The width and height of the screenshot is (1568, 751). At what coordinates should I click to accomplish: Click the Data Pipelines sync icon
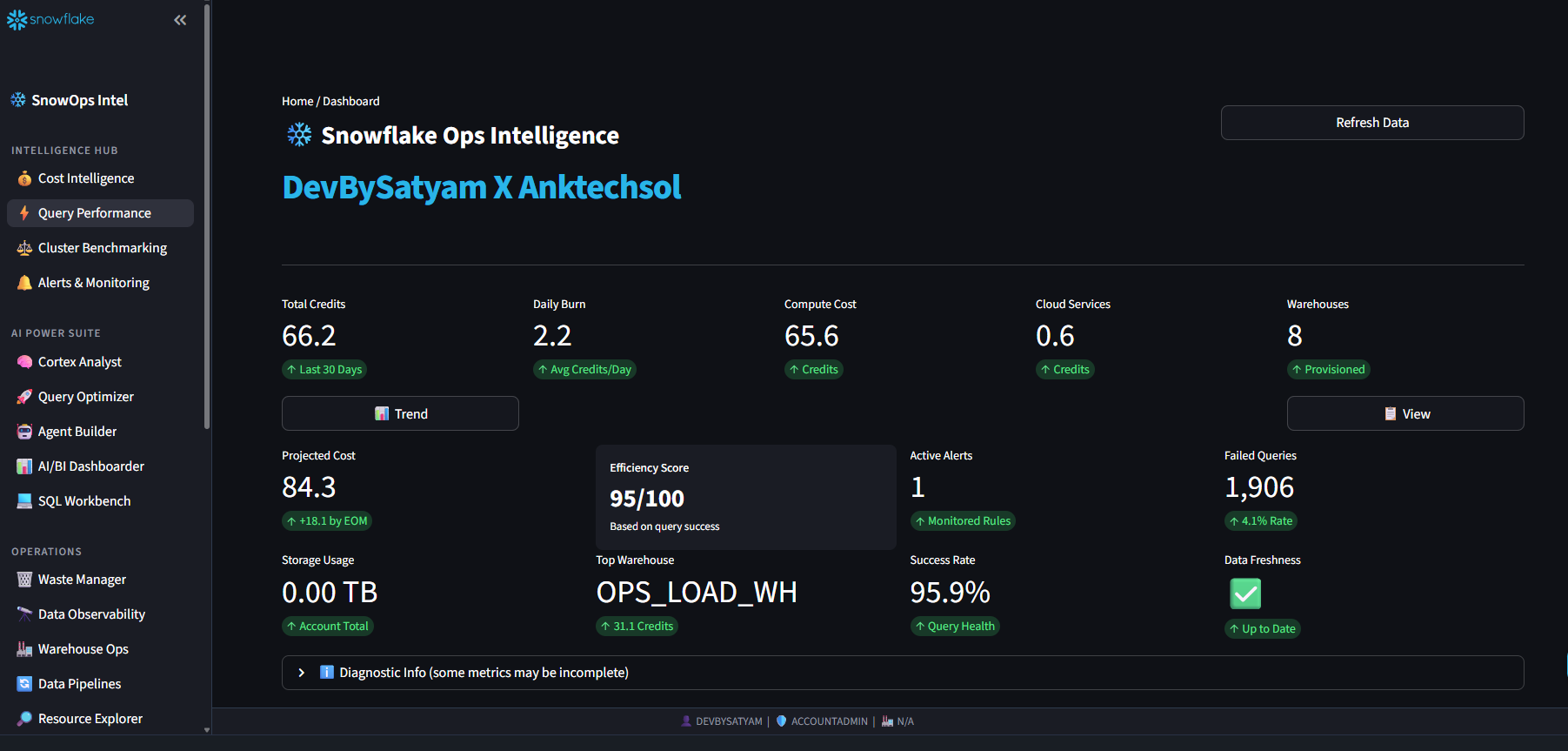click(x=24, y=684)
